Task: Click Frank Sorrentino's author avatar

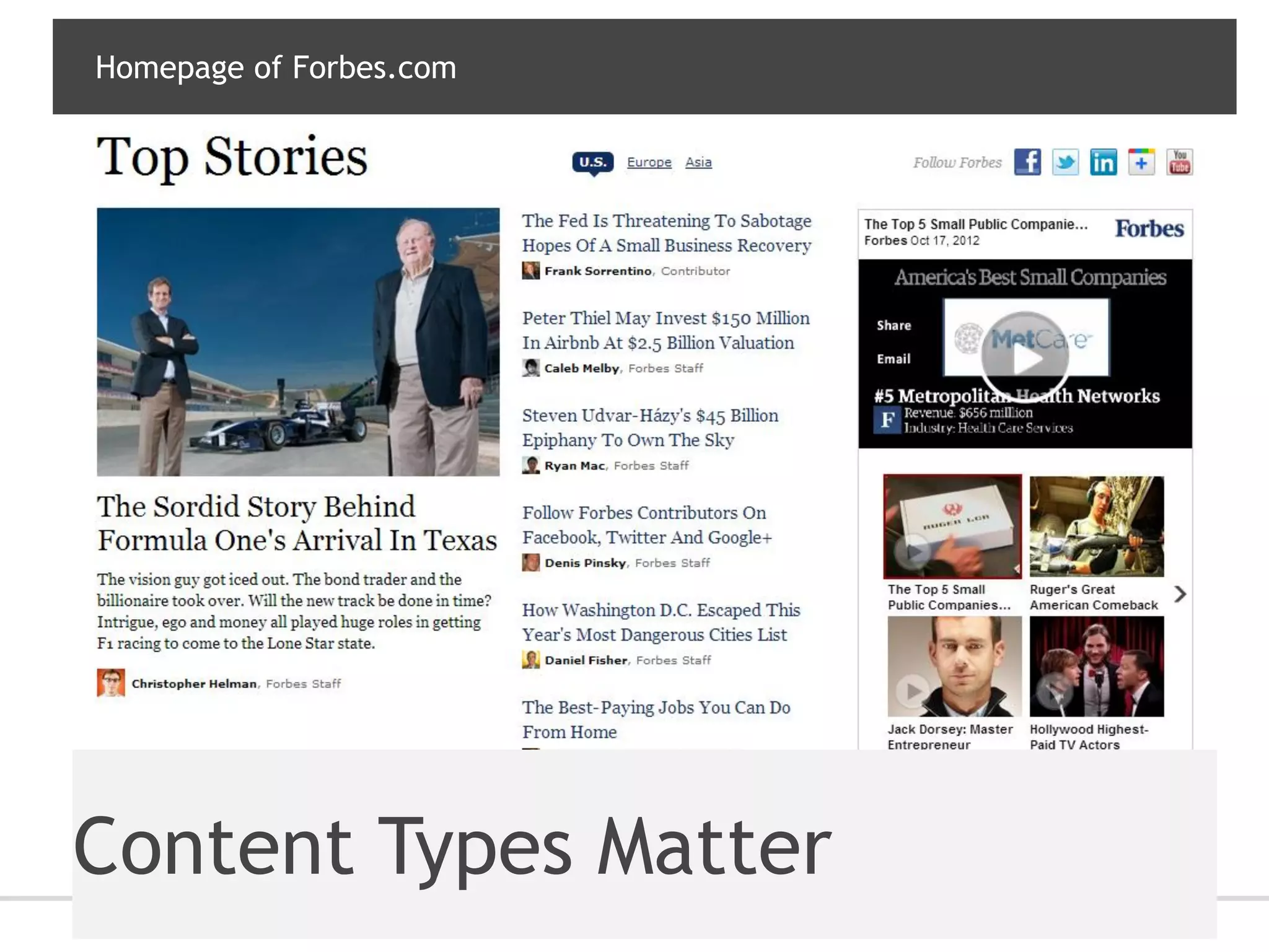Action: (x=531, y=271)
